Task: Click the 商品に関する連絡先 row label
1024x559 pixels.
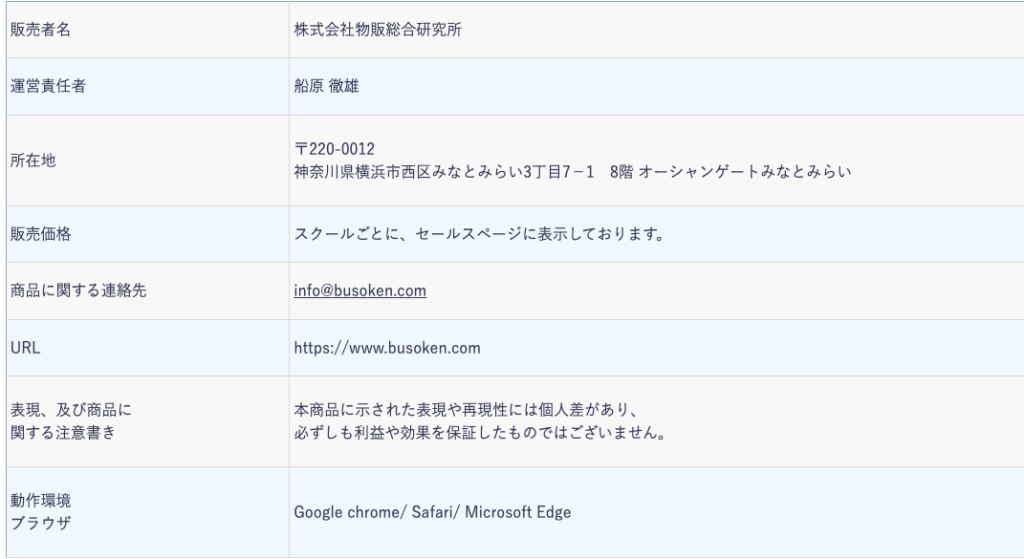Action: (71, 291)
